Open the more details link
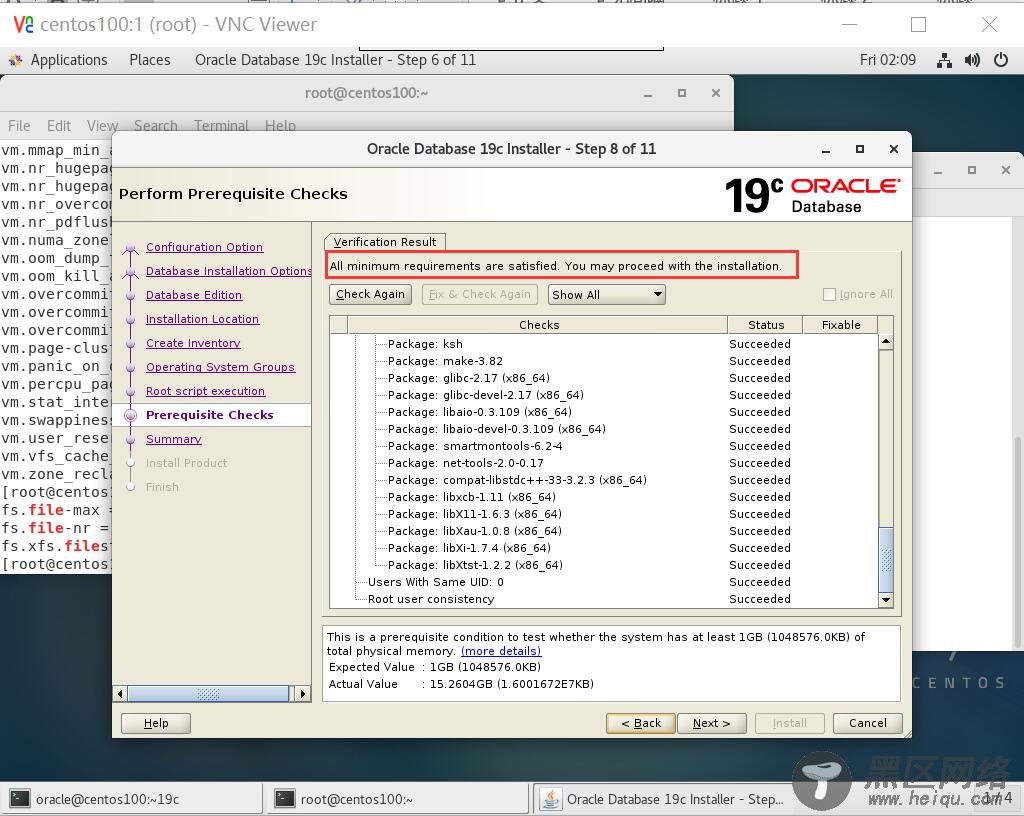 coord(501,651)
